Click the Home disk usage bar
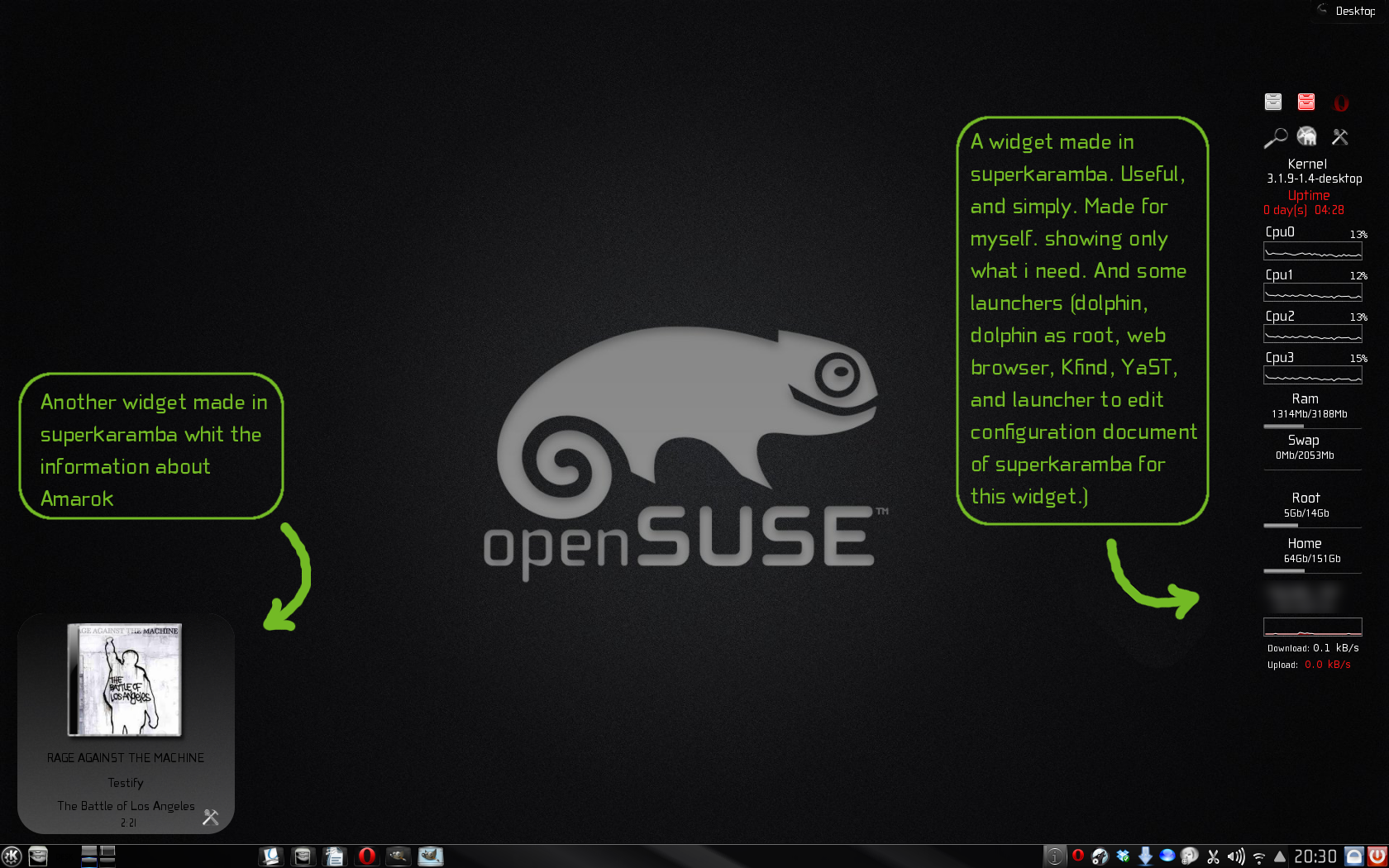This screenshot has height=868, width=1389. [1313, 571]
